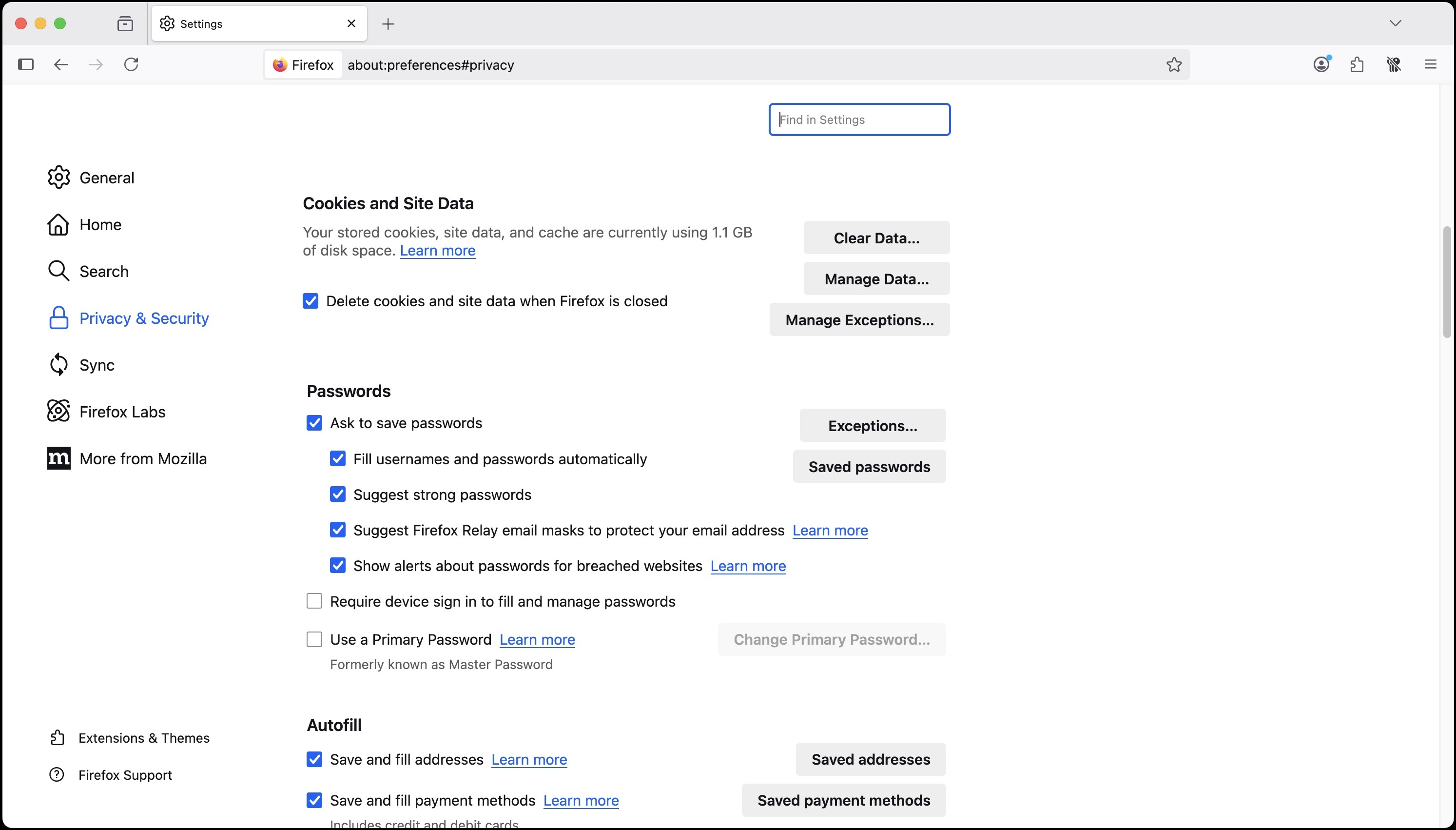1456x830 pixels.
Task: Go back with the back arrow
Action: (x=61, y=64)
